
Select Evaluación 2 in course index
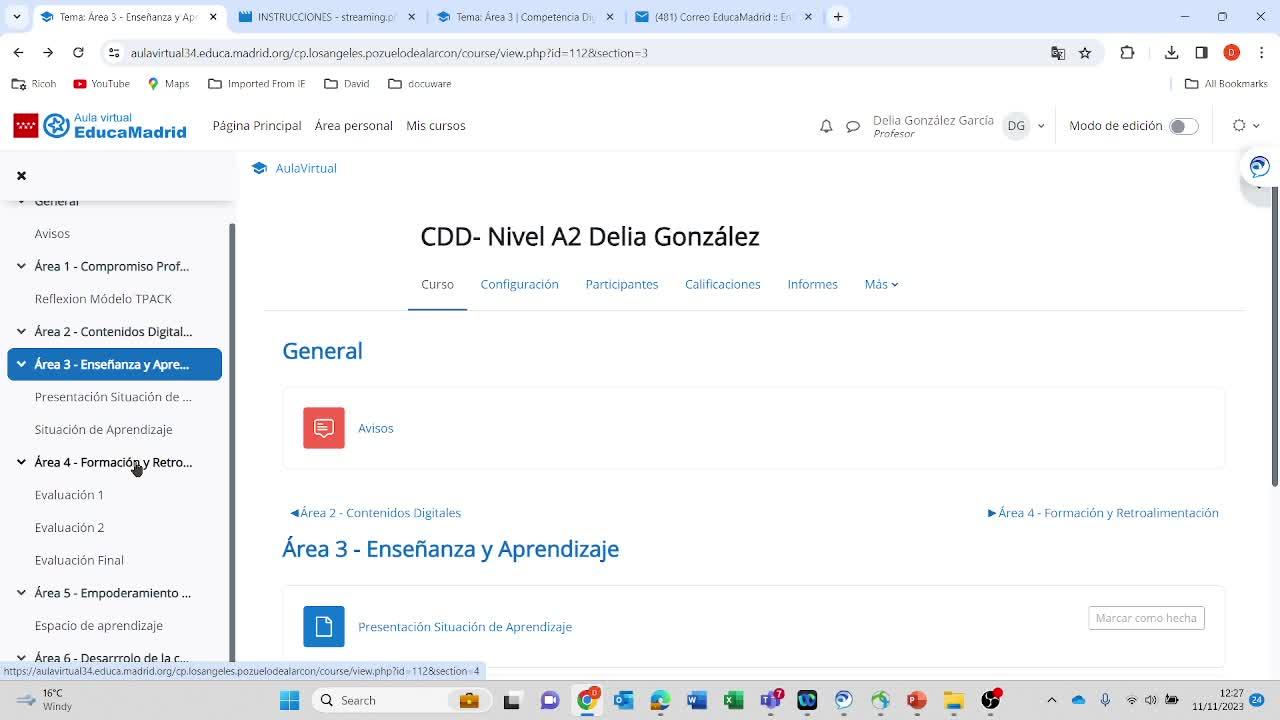click(x=69, y=528)
